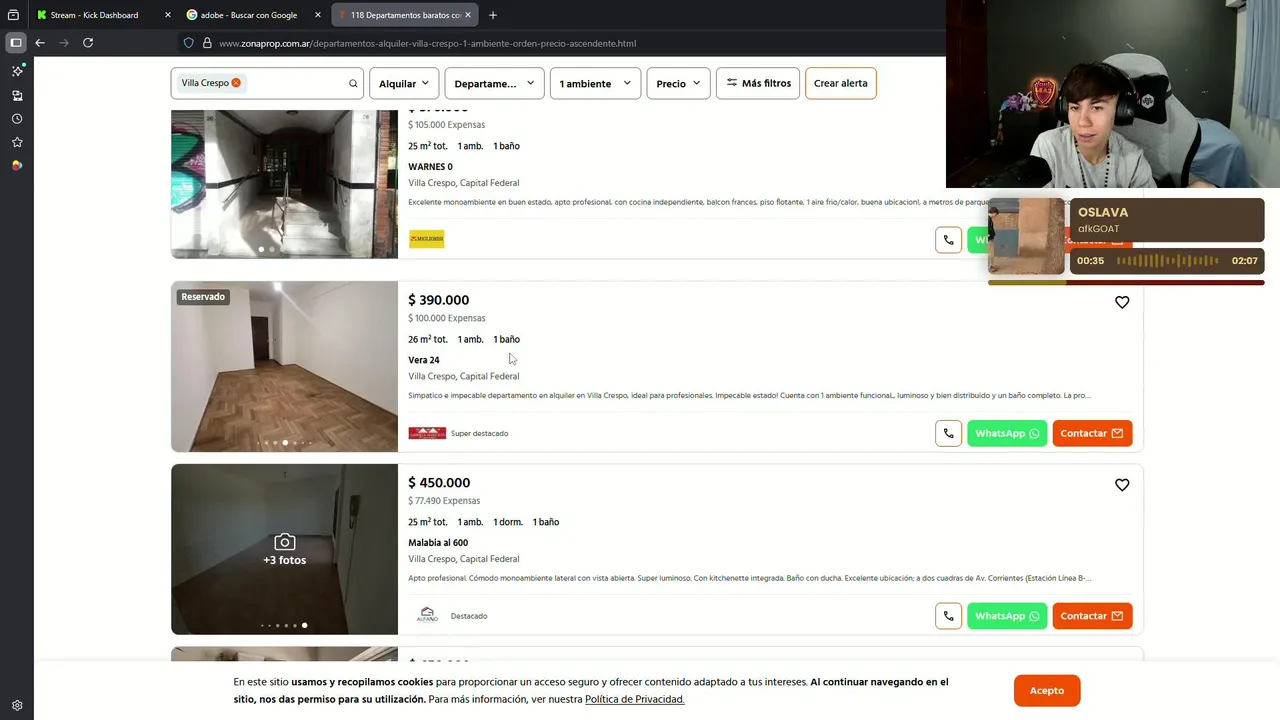Viewport: 1280px width, 720px height.
Task: Click the OSLAVA song album thumbnail
Action: (1027, 236)
